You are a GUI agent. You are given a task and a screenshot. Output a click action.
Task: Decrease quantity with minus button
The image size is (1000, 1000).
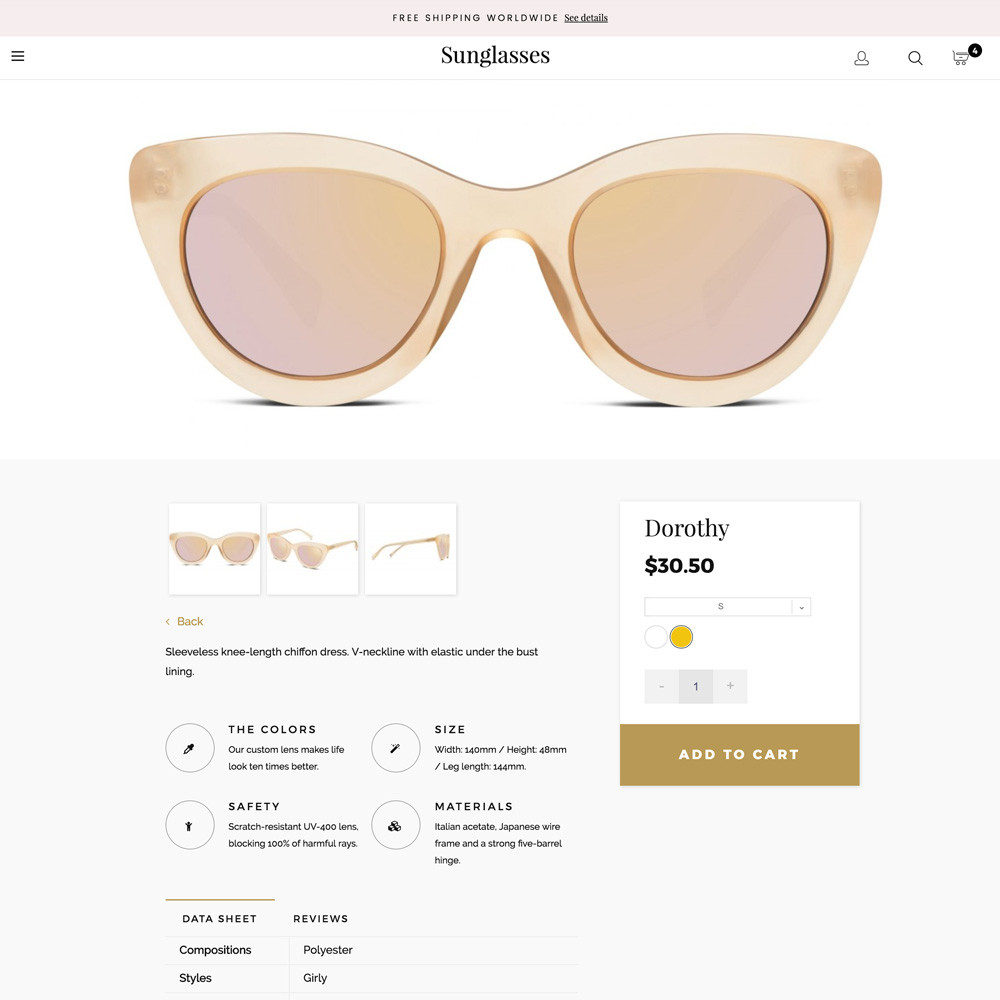pyautogui.click(x=662, y=686)
